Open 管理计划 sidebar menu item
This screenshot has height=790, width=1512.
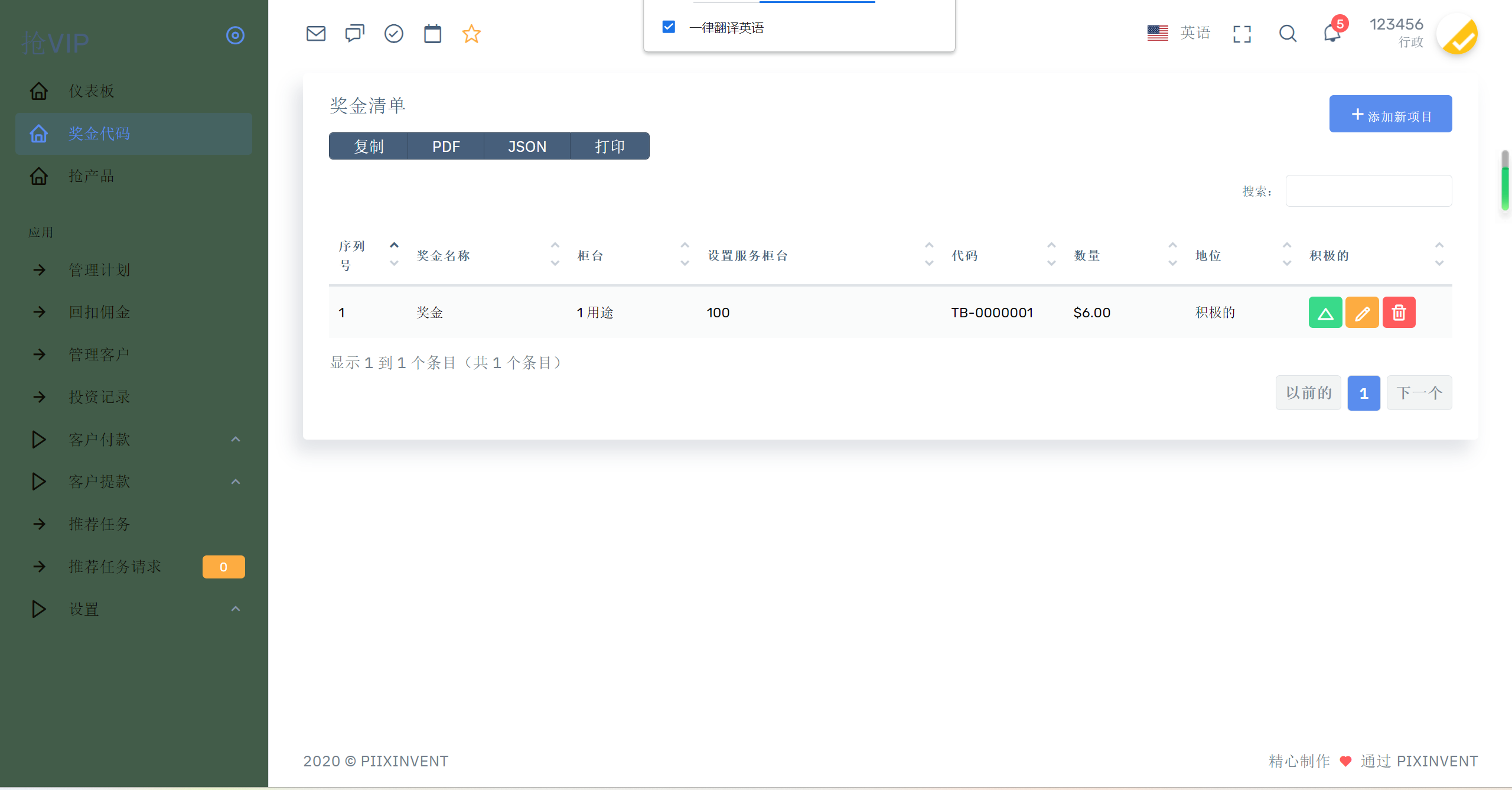point(99,270)
